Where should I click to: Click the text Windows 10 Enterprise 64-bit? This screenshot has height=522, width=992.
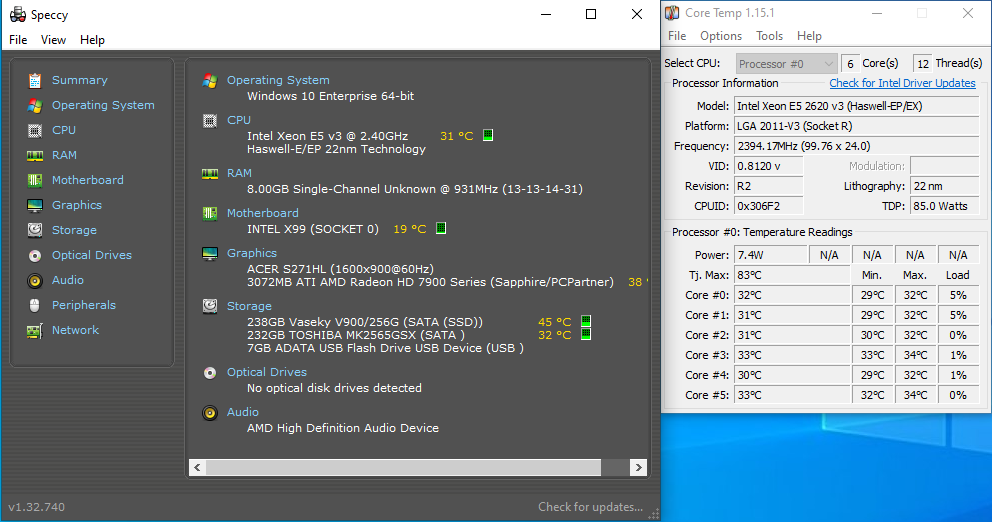(330, 96)
